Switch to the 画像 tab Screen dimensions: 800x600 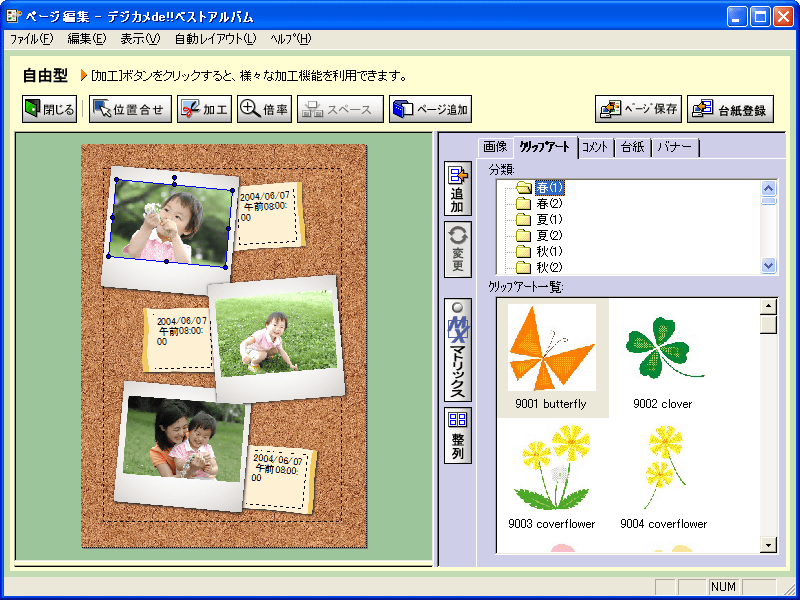point(495,148)
